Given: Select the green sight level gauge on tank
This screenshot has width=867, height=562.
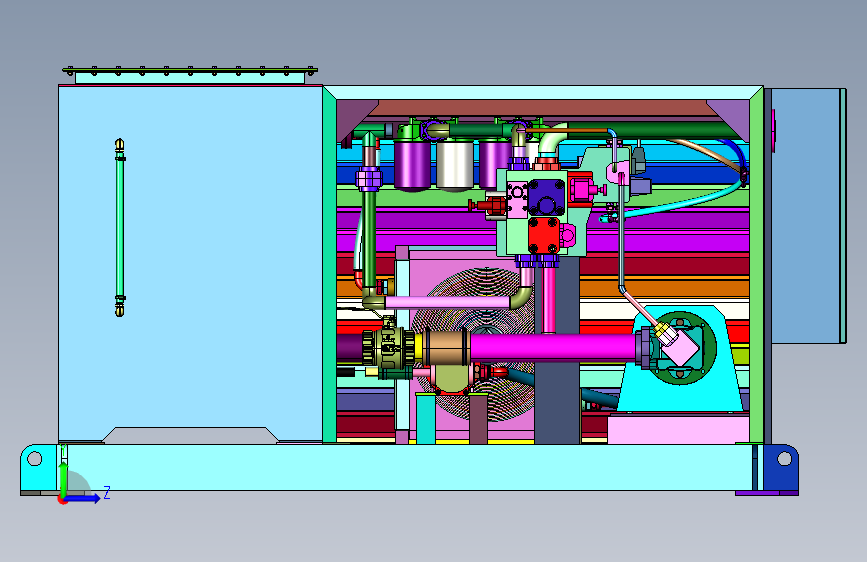Looking at the screenshot, I should pyautogui.click(x=119, y=227).
